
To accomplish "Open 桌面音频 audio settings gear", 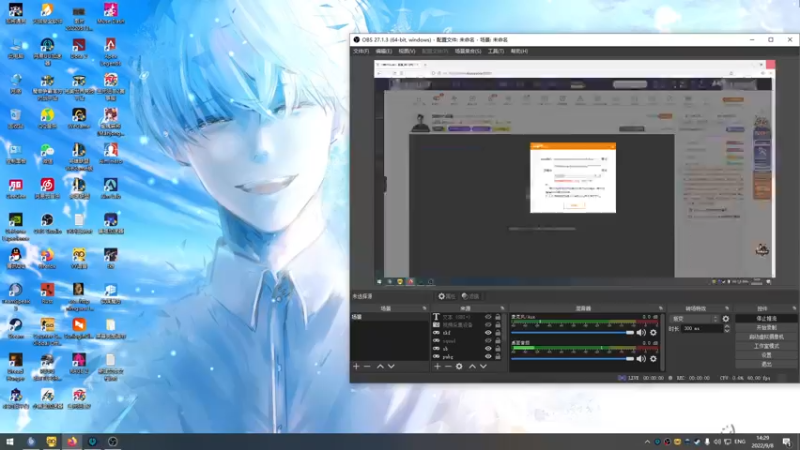I will click(653, 359).
